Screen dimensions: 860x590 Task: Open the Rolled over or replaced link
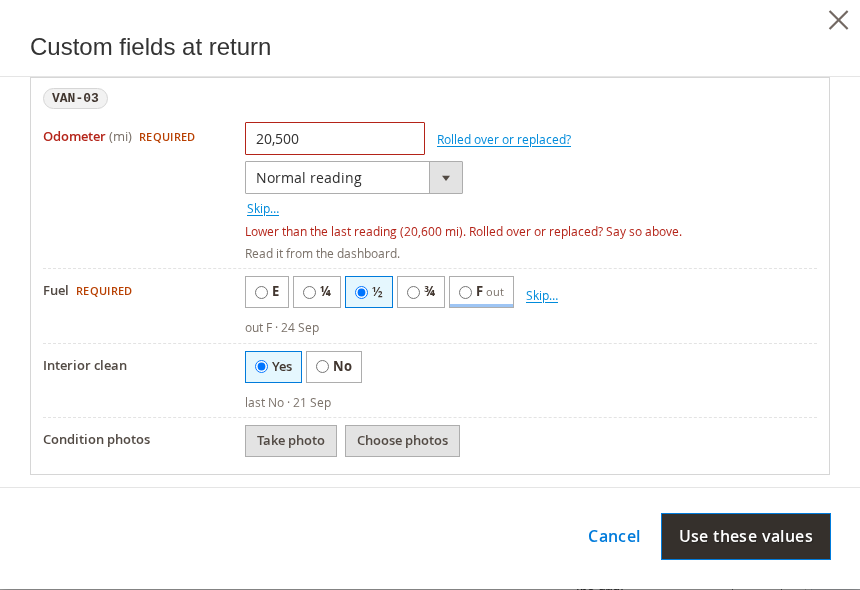[x=504, y=139]
